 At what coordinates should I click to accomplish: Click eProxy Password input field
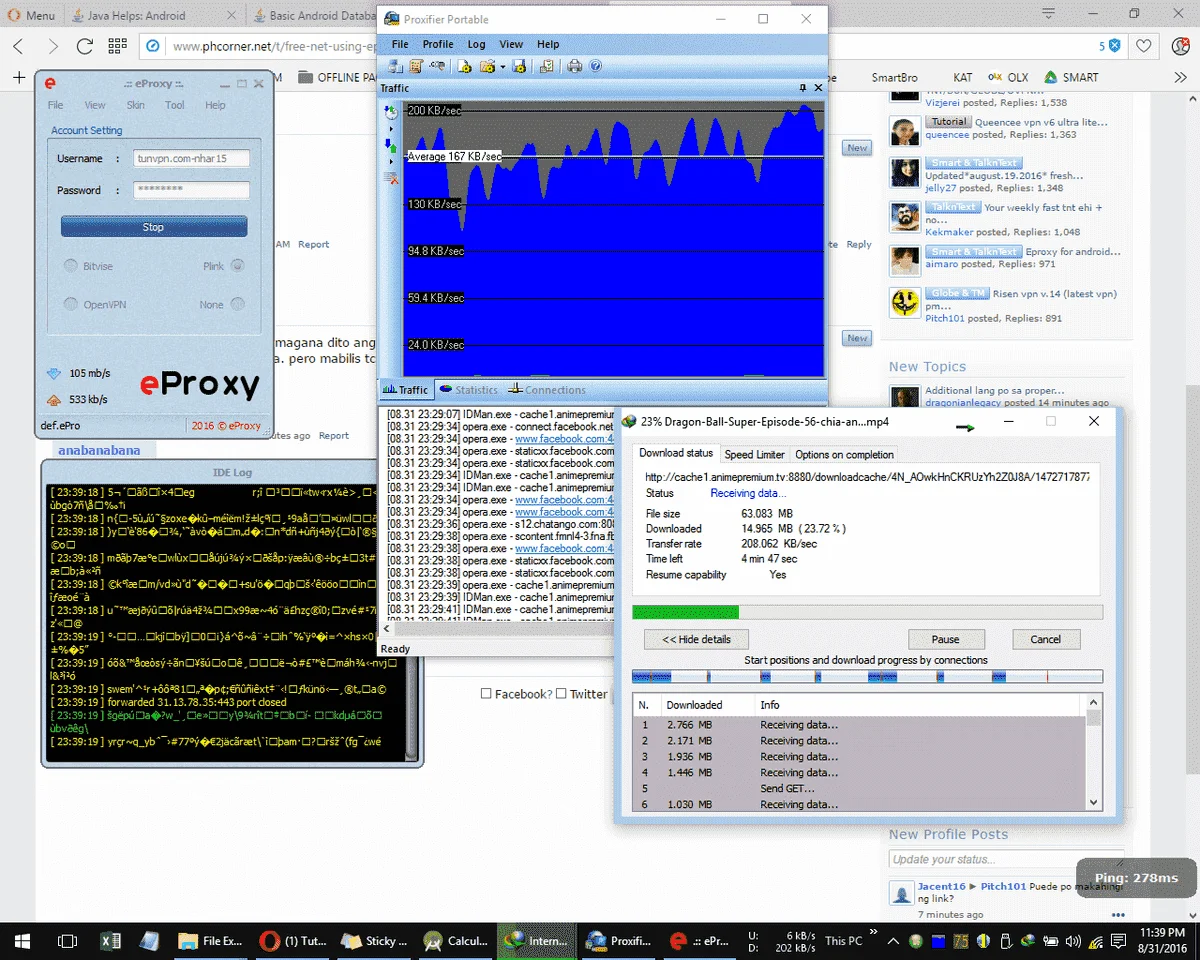191,191
